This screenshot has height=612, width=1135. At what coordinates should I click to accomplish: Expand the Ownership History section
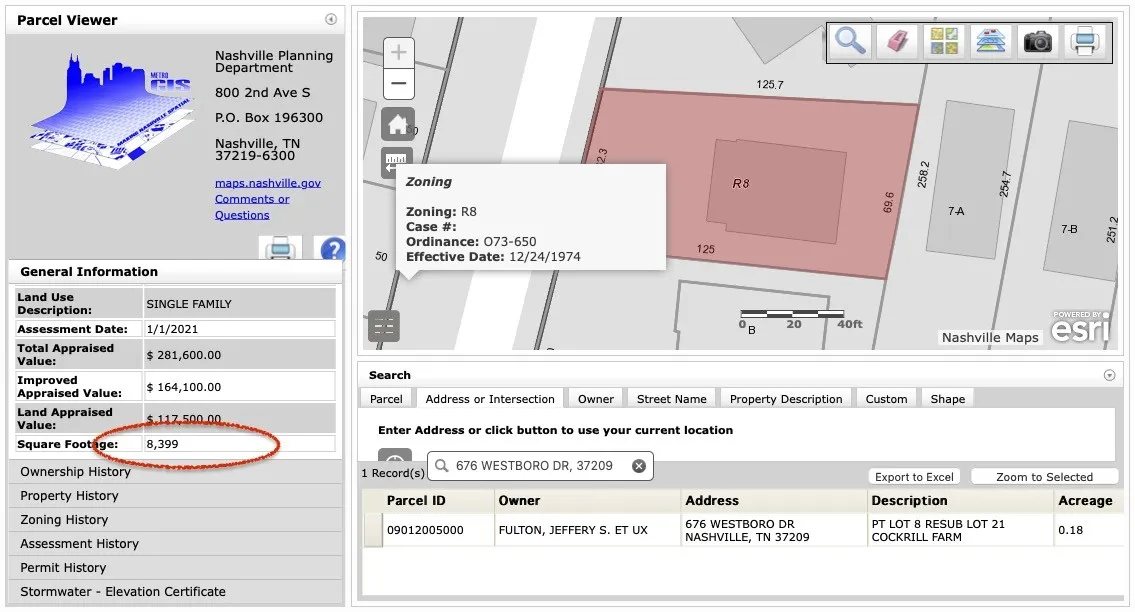[x=75, y=472]
